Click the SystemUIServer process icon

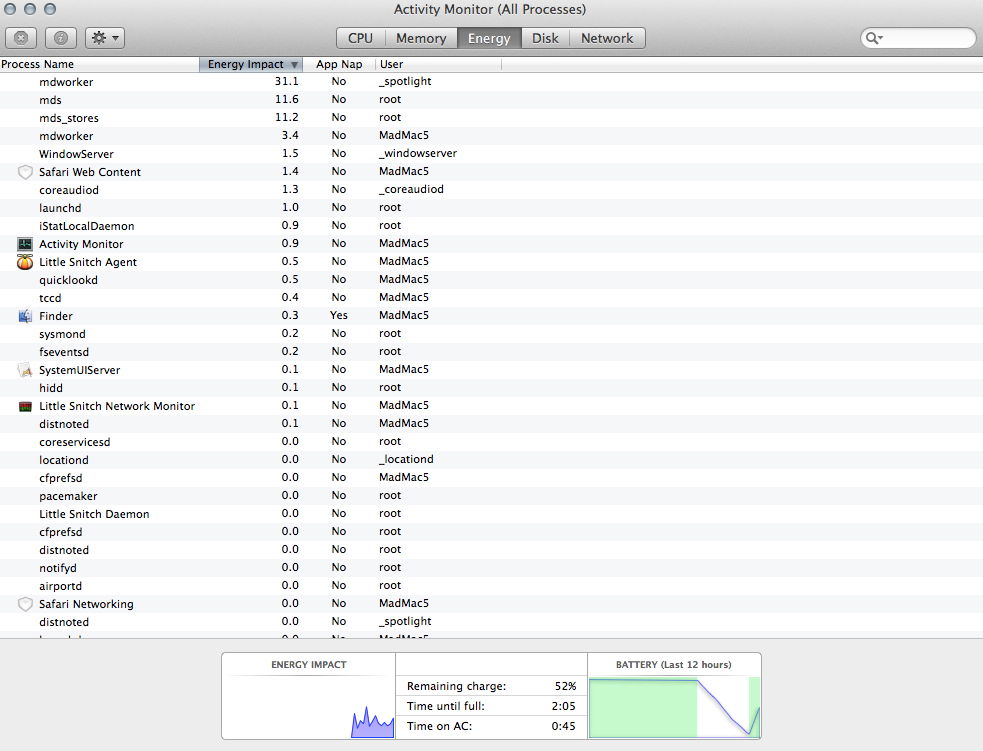(25, 370)
